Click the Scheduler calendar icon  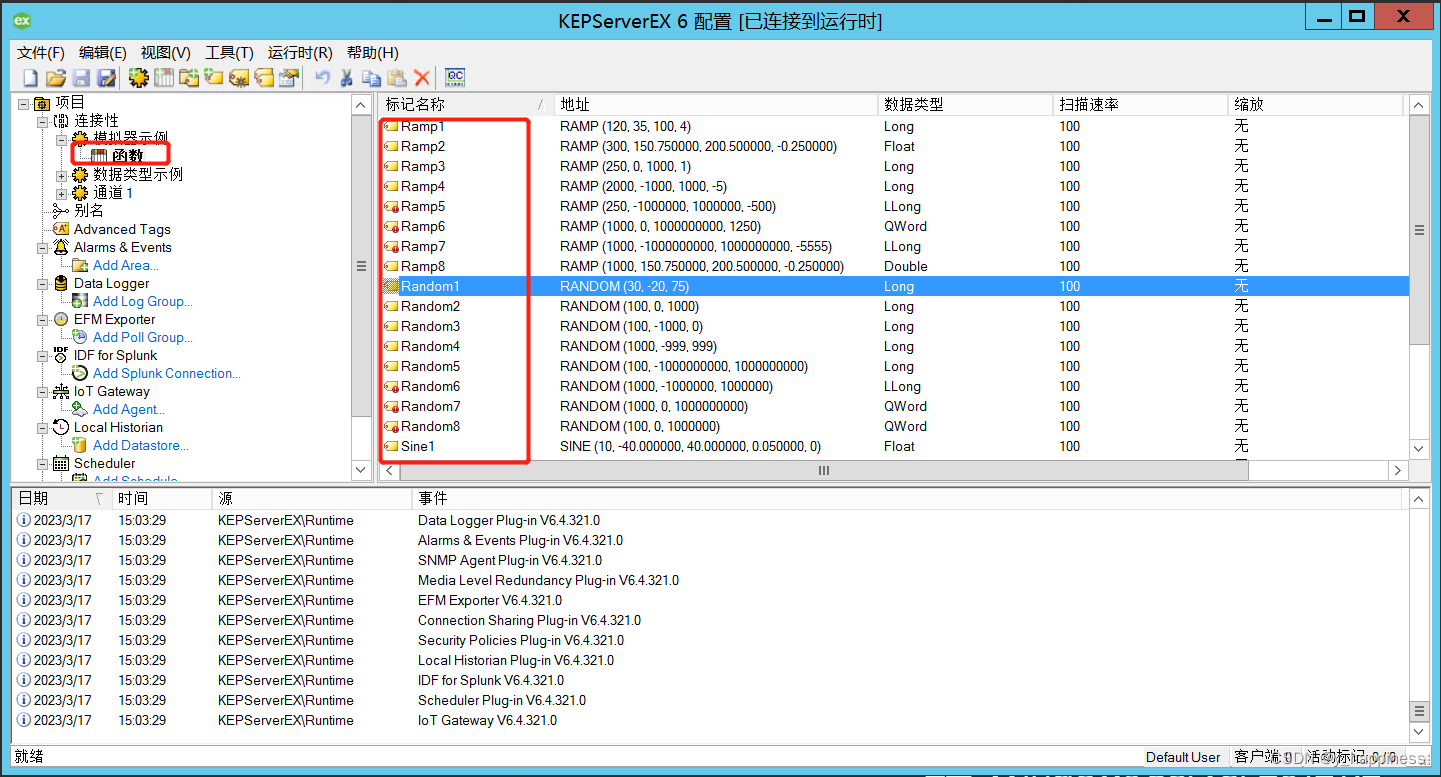[x=61, y=463]
